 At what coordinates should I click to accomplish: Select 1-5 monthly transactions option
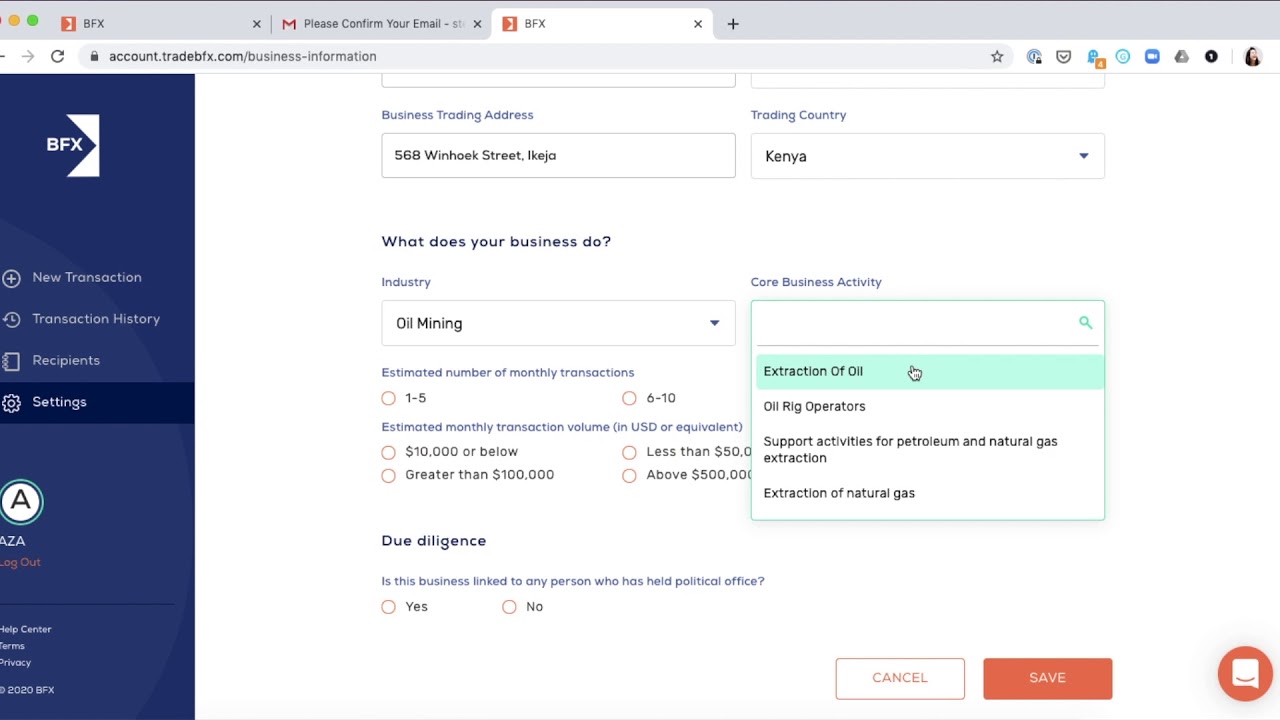pyautogui.click(x=389, y=398)
